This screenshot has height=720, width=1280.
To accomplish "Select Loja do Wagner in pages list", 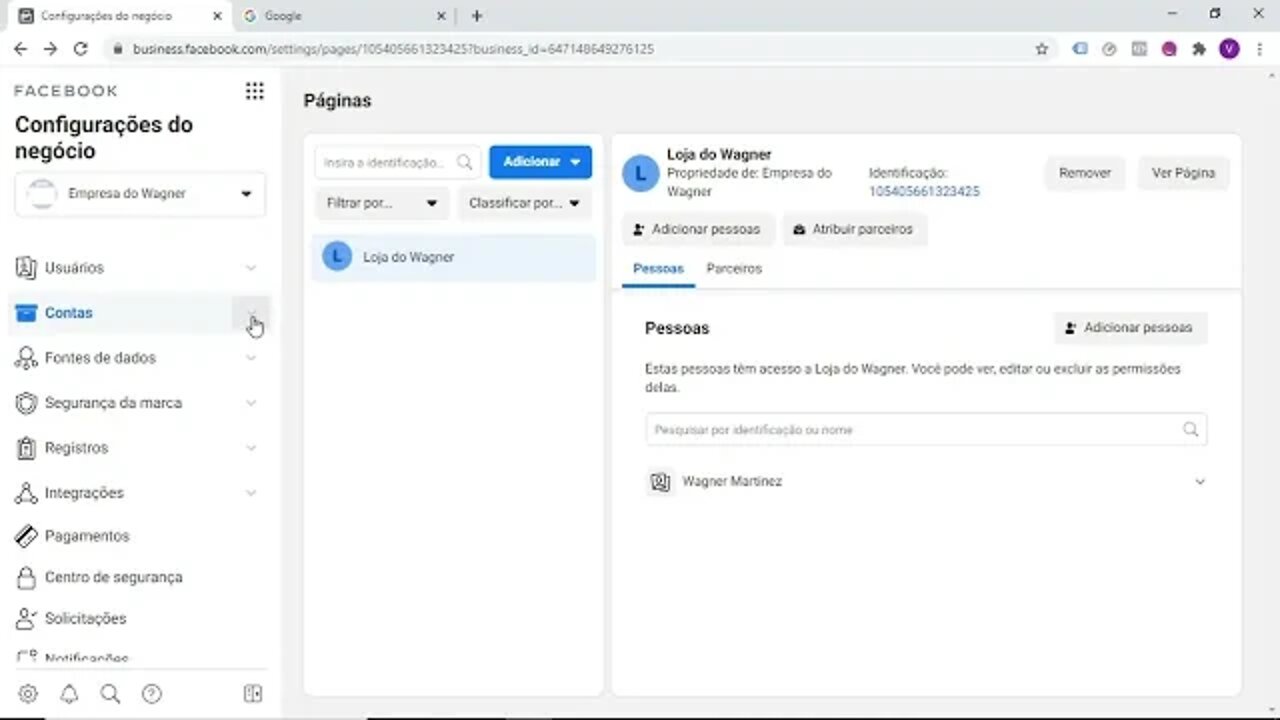I will 454,257.
